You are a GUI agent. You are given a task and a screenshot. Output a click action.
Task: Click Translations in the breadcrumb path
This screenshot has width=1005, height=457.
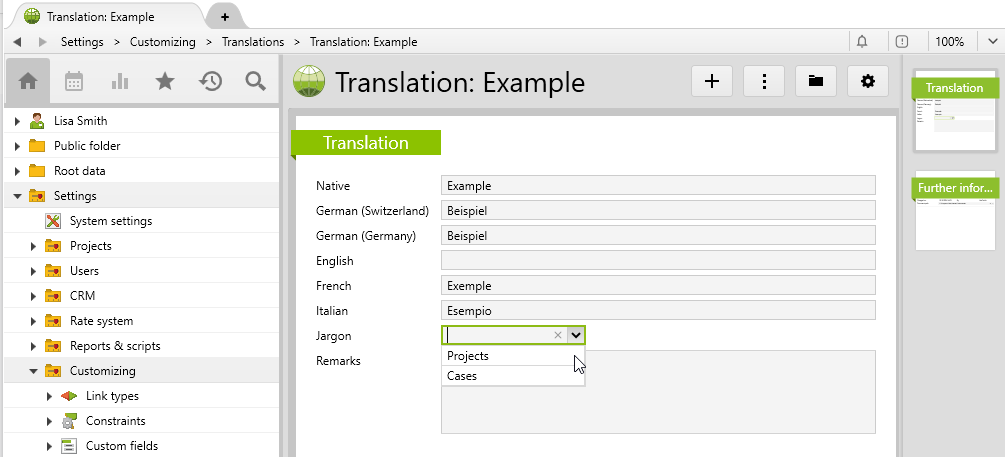[253, 42]
